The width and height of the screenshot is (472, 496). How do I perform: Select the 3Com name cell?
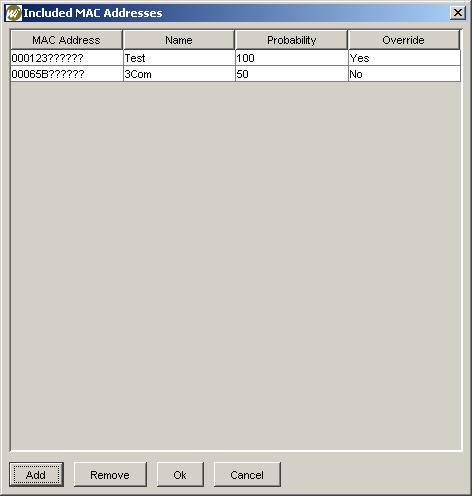click(x=179, y=74)
